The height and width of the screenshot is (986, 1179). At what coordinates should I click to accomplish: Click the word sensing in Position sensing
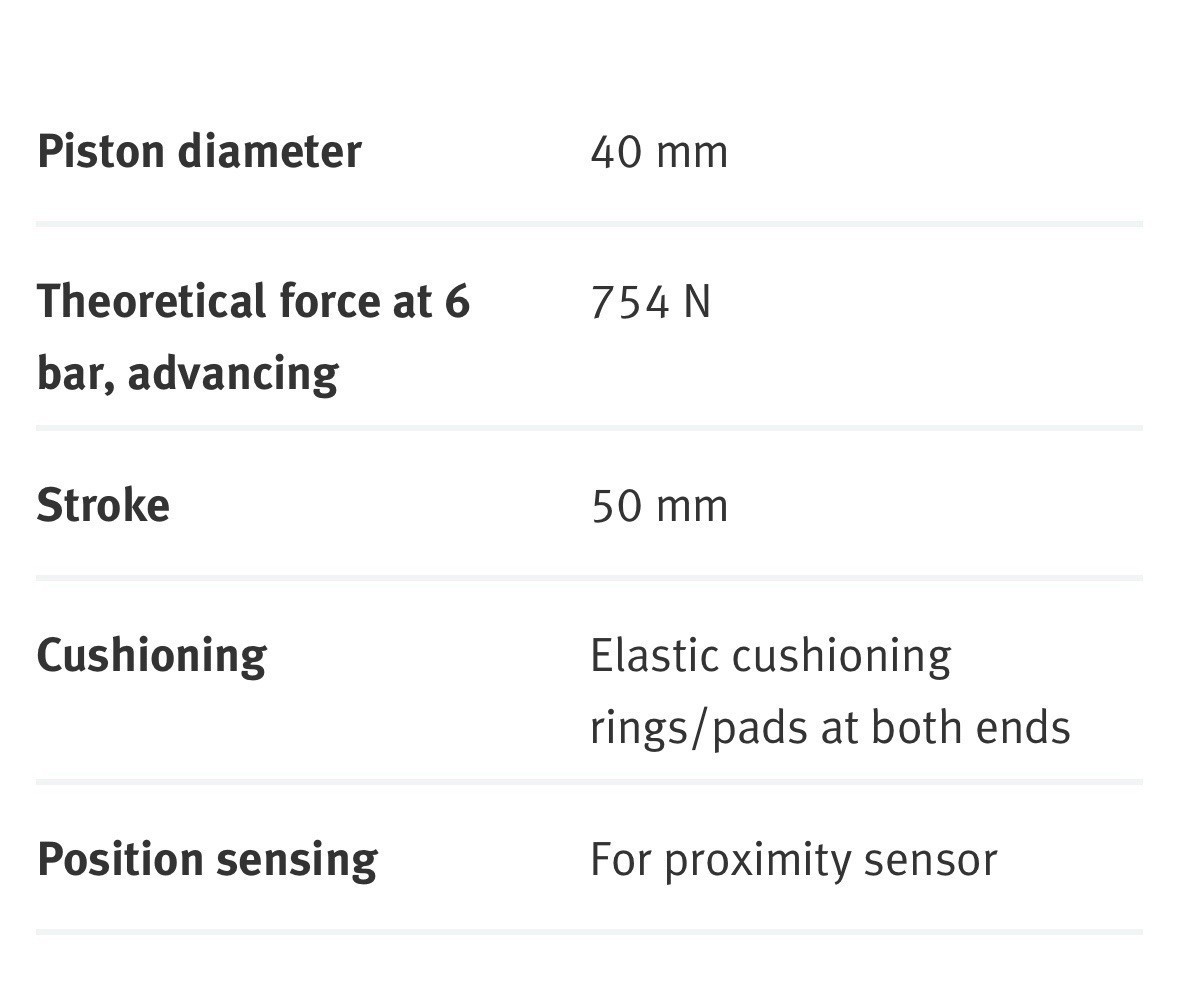[297, 861]
